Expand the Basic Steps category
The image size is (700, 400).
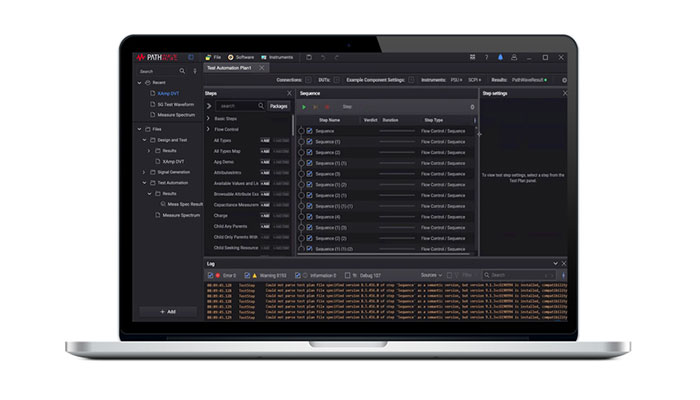tap(209, 118)
